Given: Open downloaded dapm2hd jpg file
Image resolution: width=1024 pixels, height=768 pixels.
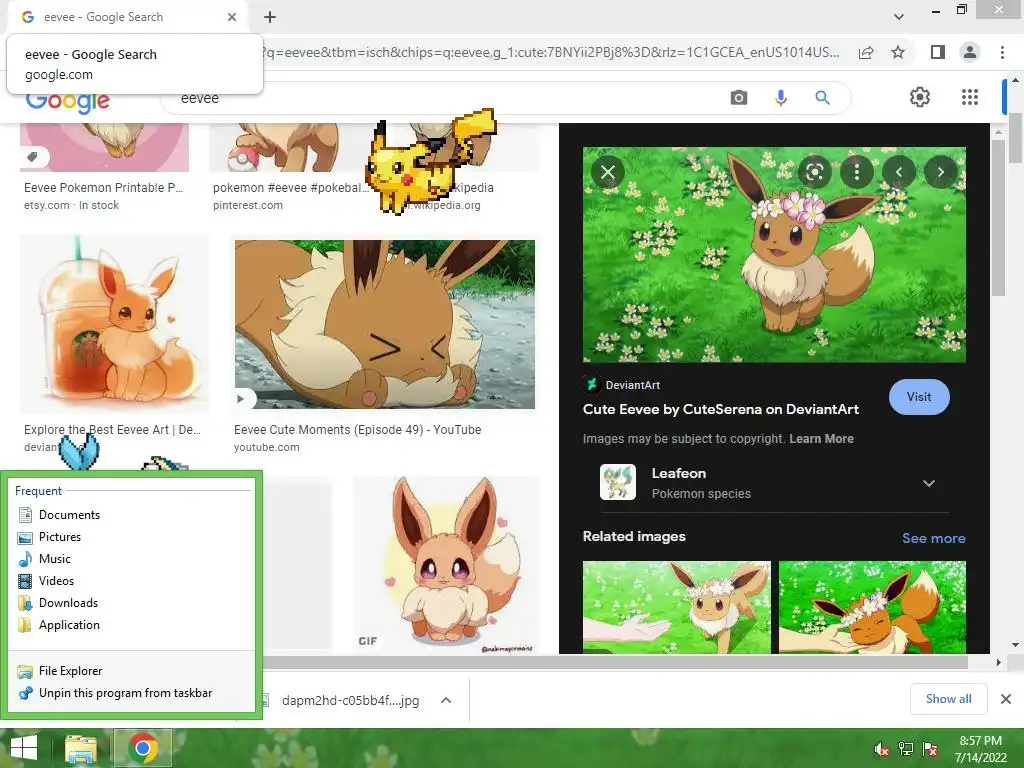Looking at the screenshot, I should (350, 700).
